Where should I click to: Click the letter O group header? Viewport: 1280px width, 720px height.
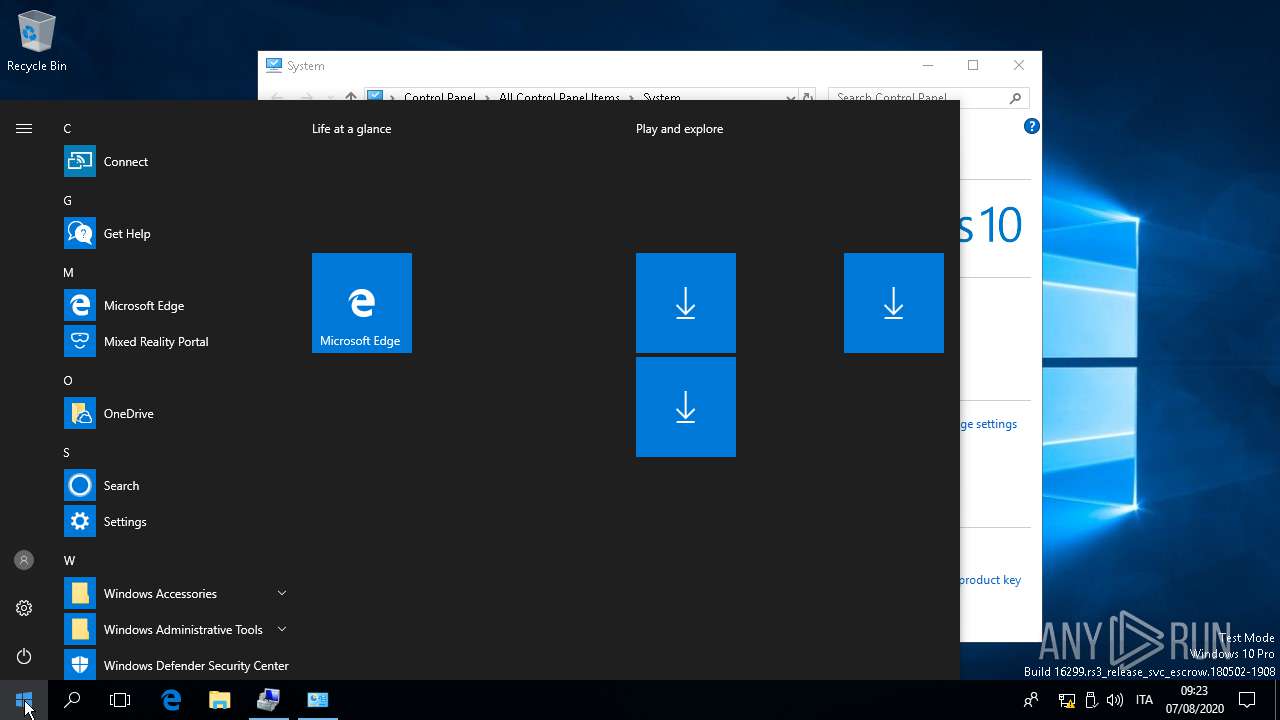(68, 380)
